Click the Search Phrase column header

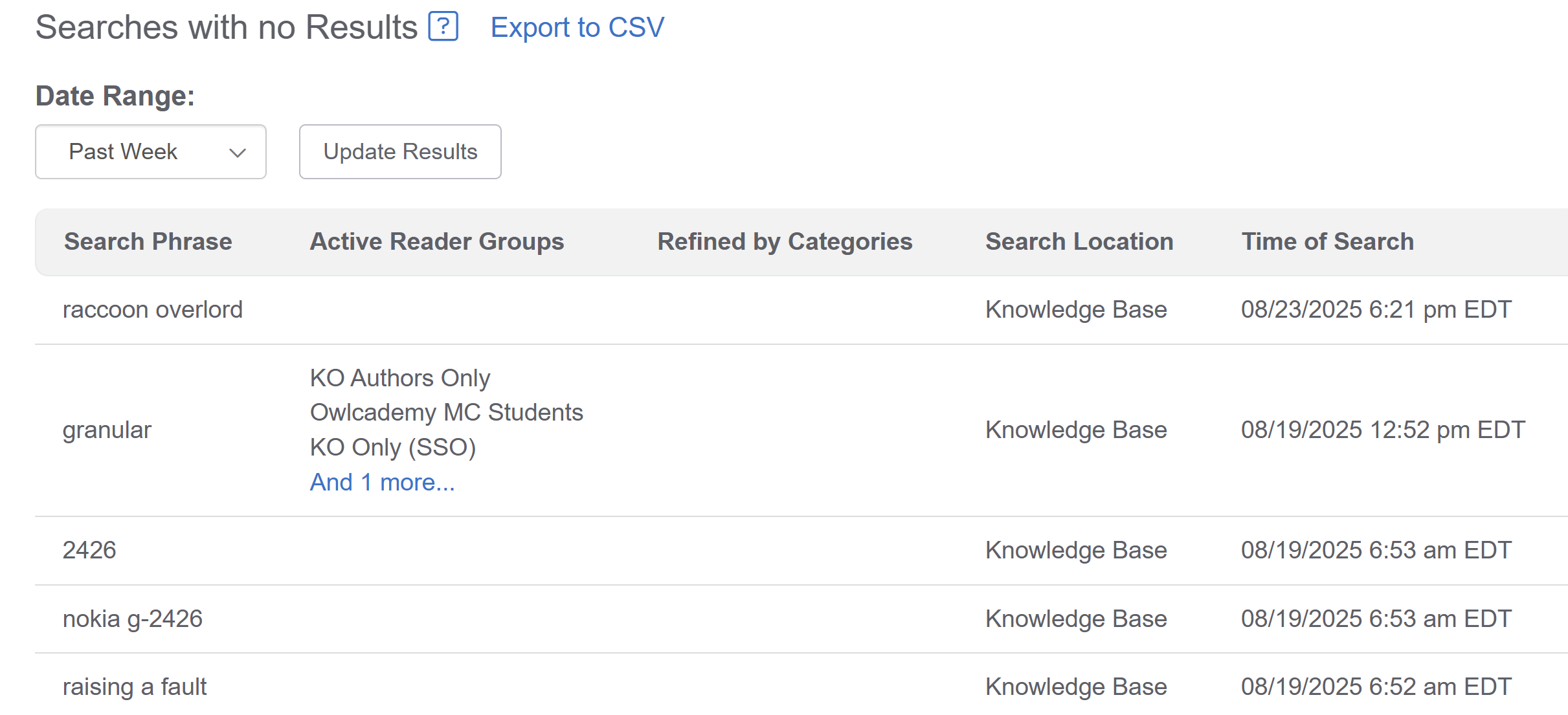pyautogui.click(x=148, y=241)
